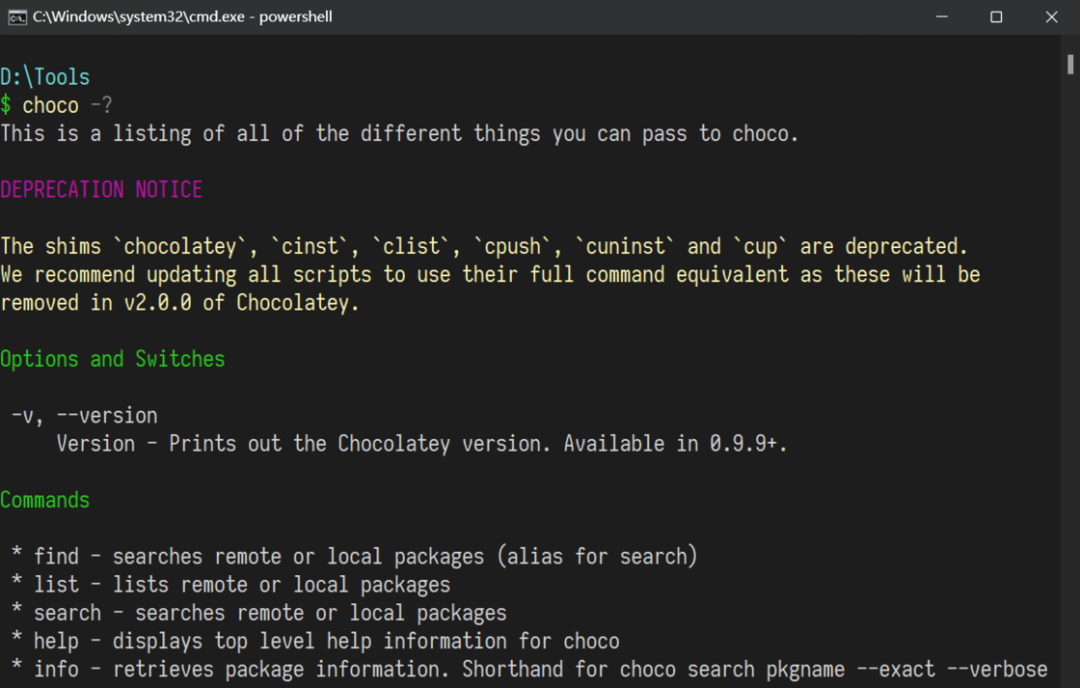Click the 'info - retrieves package information' line
This screenshot has height=688, width=1080.
click(x=530, y=669)
